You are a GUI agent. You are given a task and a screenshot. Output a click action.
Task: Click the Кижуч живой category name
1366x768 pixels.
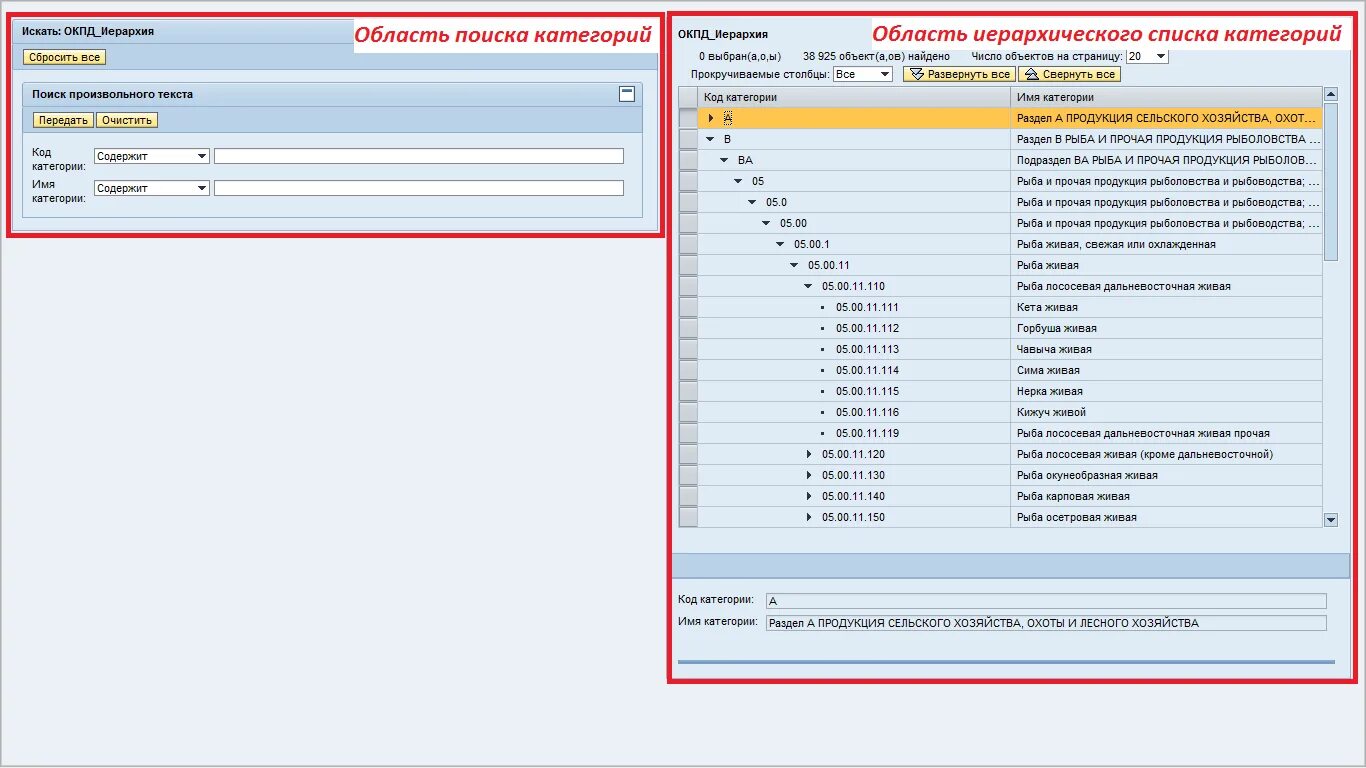click(1051, 412)
